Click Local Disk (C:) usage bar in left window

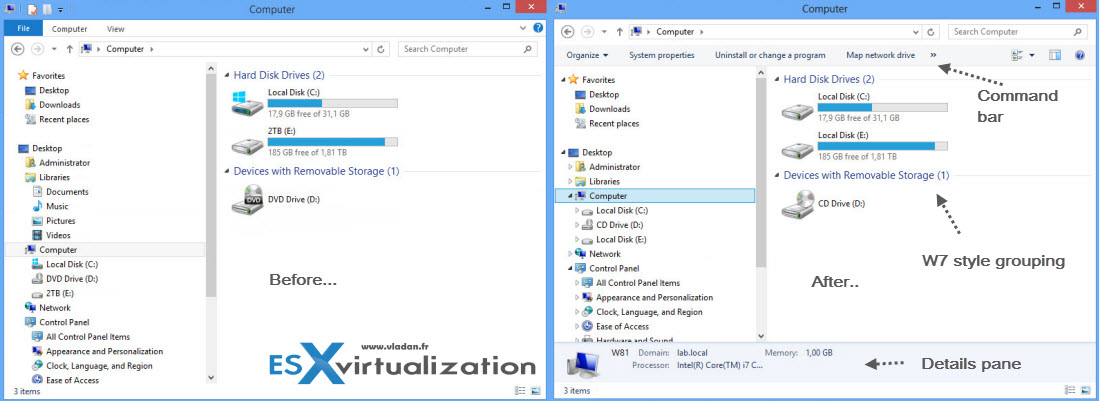pyautogui.click(x=333, y=103)
